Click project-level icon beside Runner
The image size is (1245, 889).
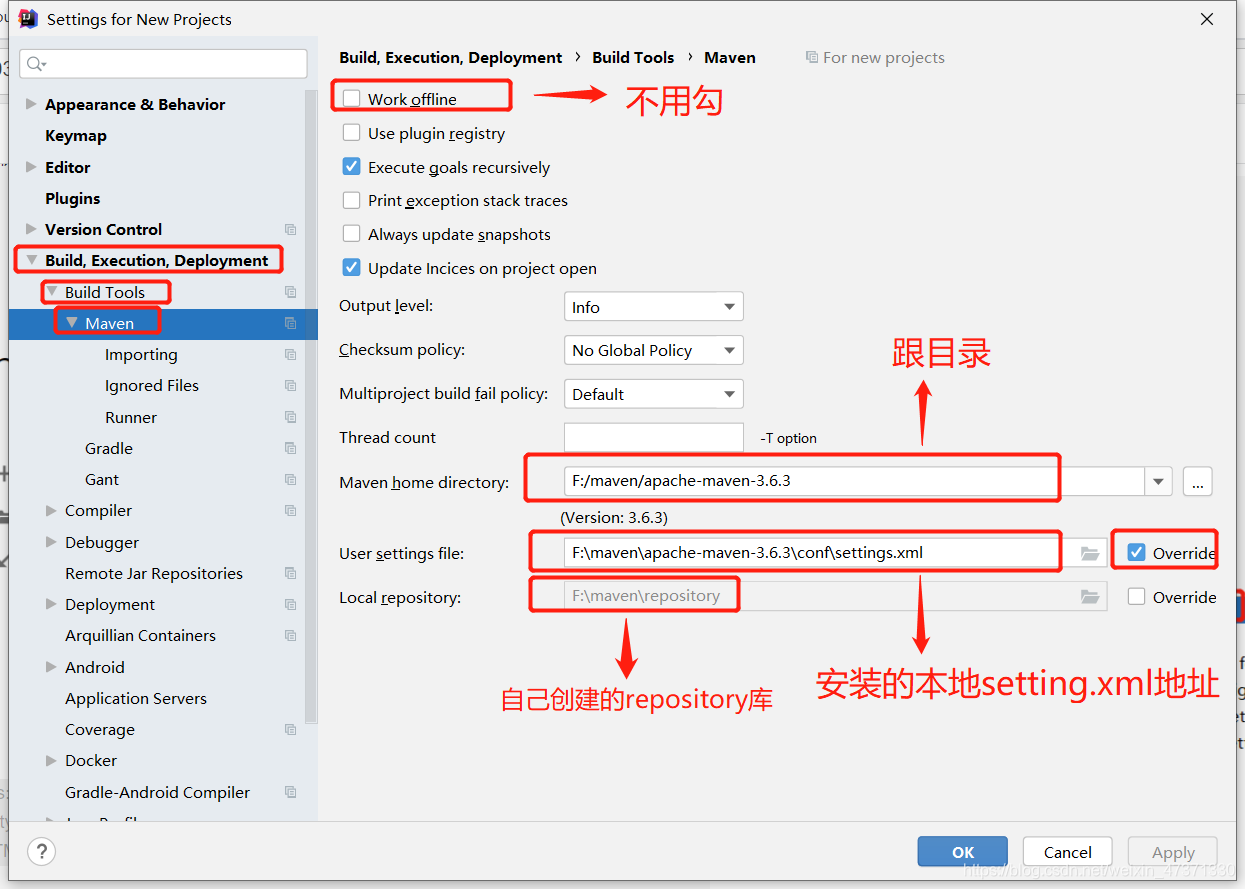point(290,417)
